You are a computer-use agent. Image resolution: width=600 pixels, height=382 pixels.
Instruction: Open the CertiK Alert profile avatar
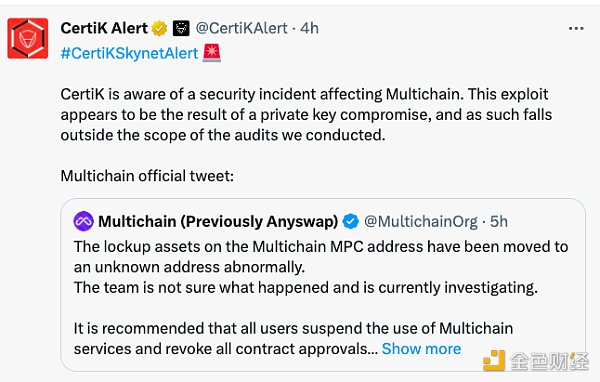pyautogui.click(x=28, y=38)
